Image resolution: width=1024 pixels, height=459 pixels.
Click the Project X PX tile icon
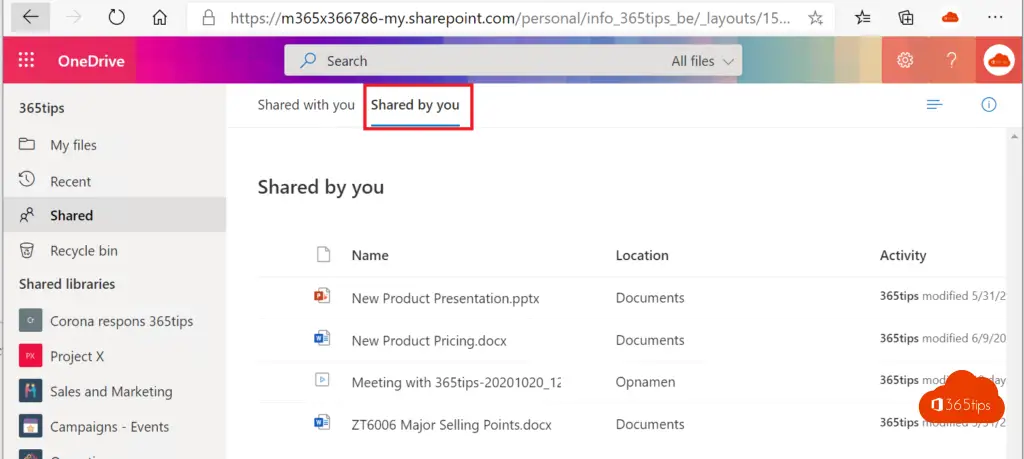point(31,356)
